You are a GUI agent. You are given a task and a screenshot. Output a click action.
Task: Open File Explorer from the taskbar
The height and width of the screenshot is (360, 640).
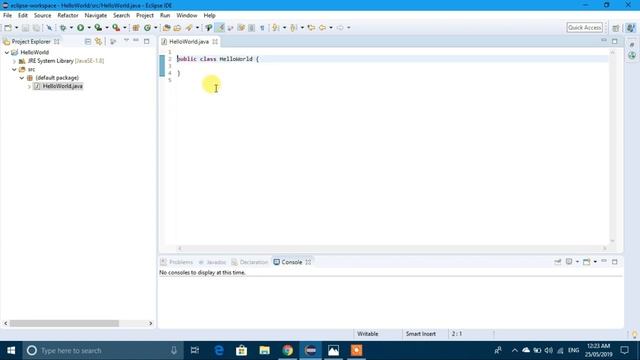tap(264, 351)
